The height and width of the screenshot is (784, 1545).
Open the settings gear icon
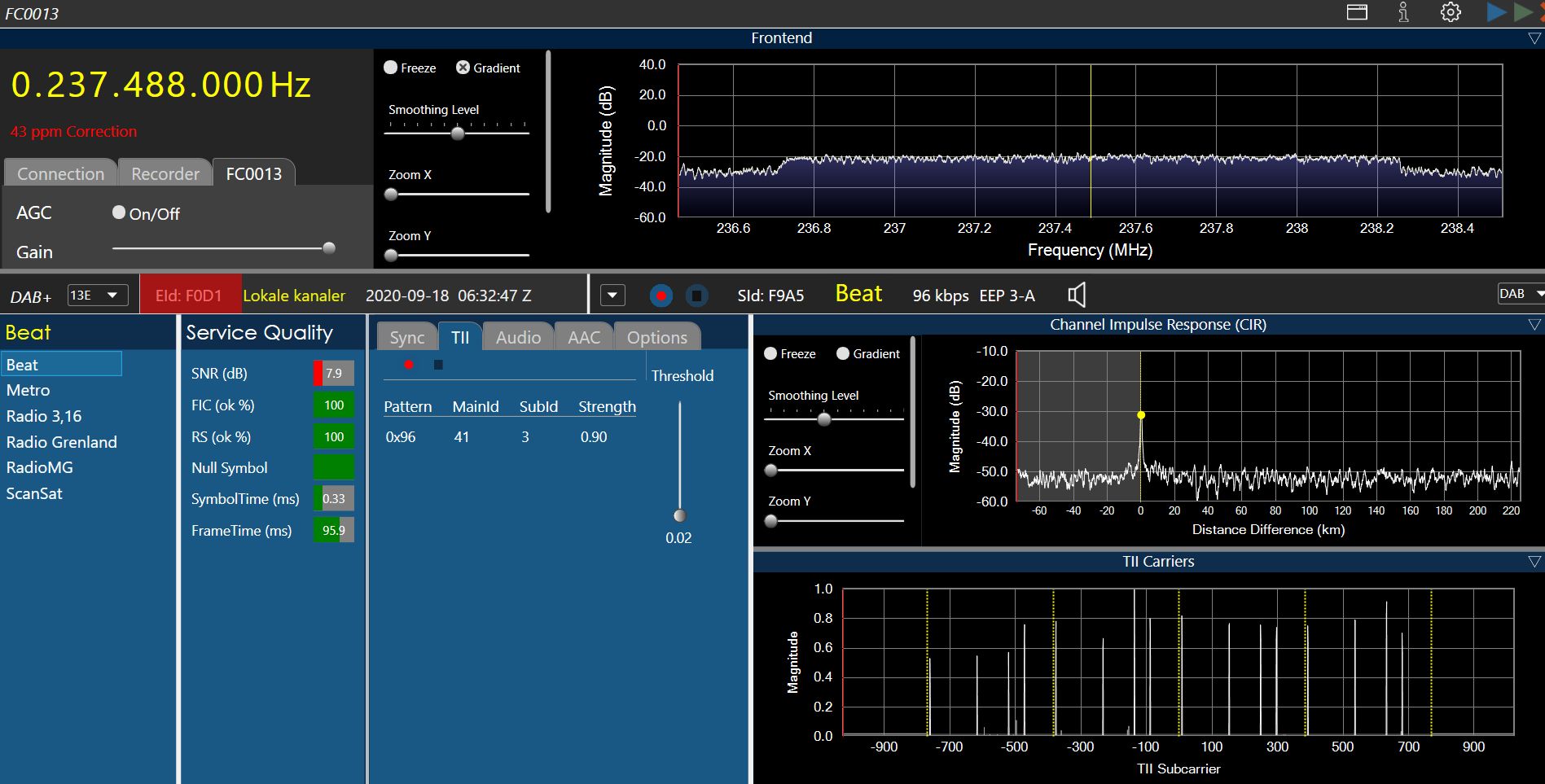tap(1451, 12)
